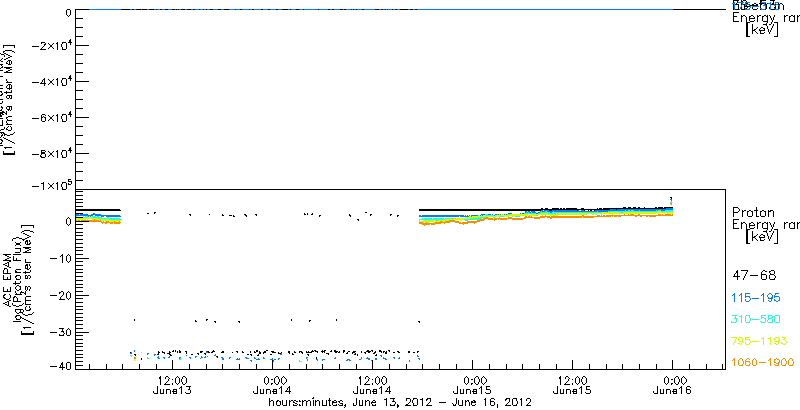800x410 pixels.
Task: Click the -2×10⁴ tick label
Action: (x=51, y=46)
